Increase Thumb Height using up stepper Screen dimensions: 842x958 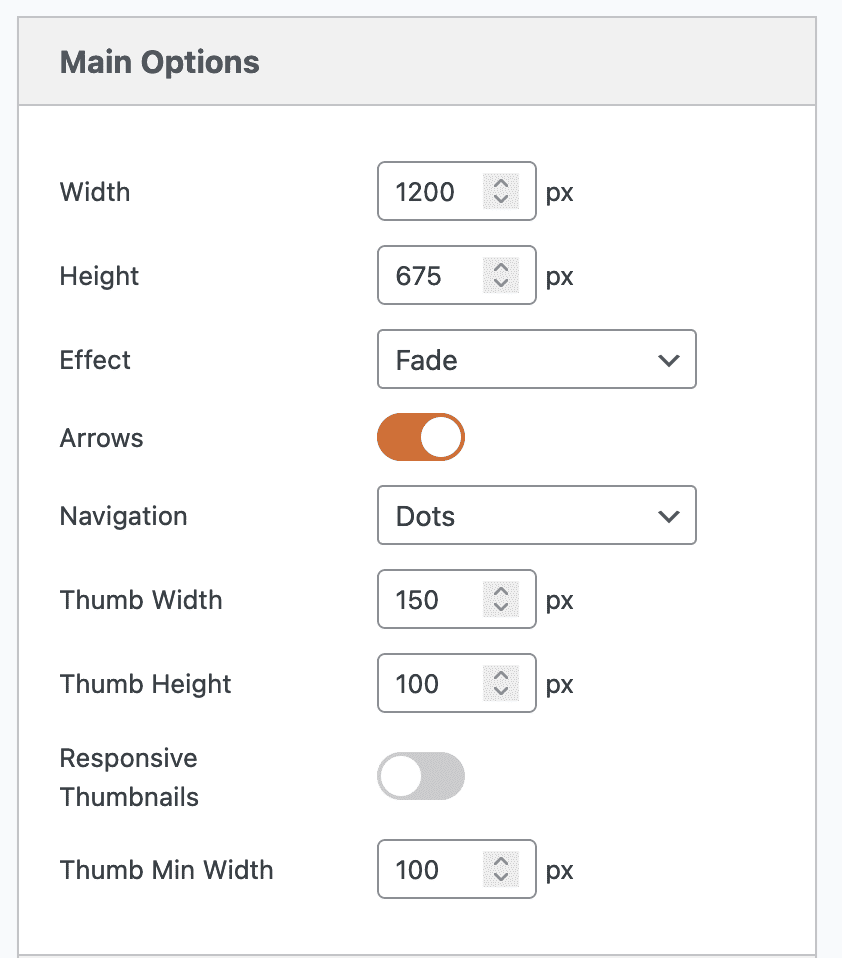(501, 675)
